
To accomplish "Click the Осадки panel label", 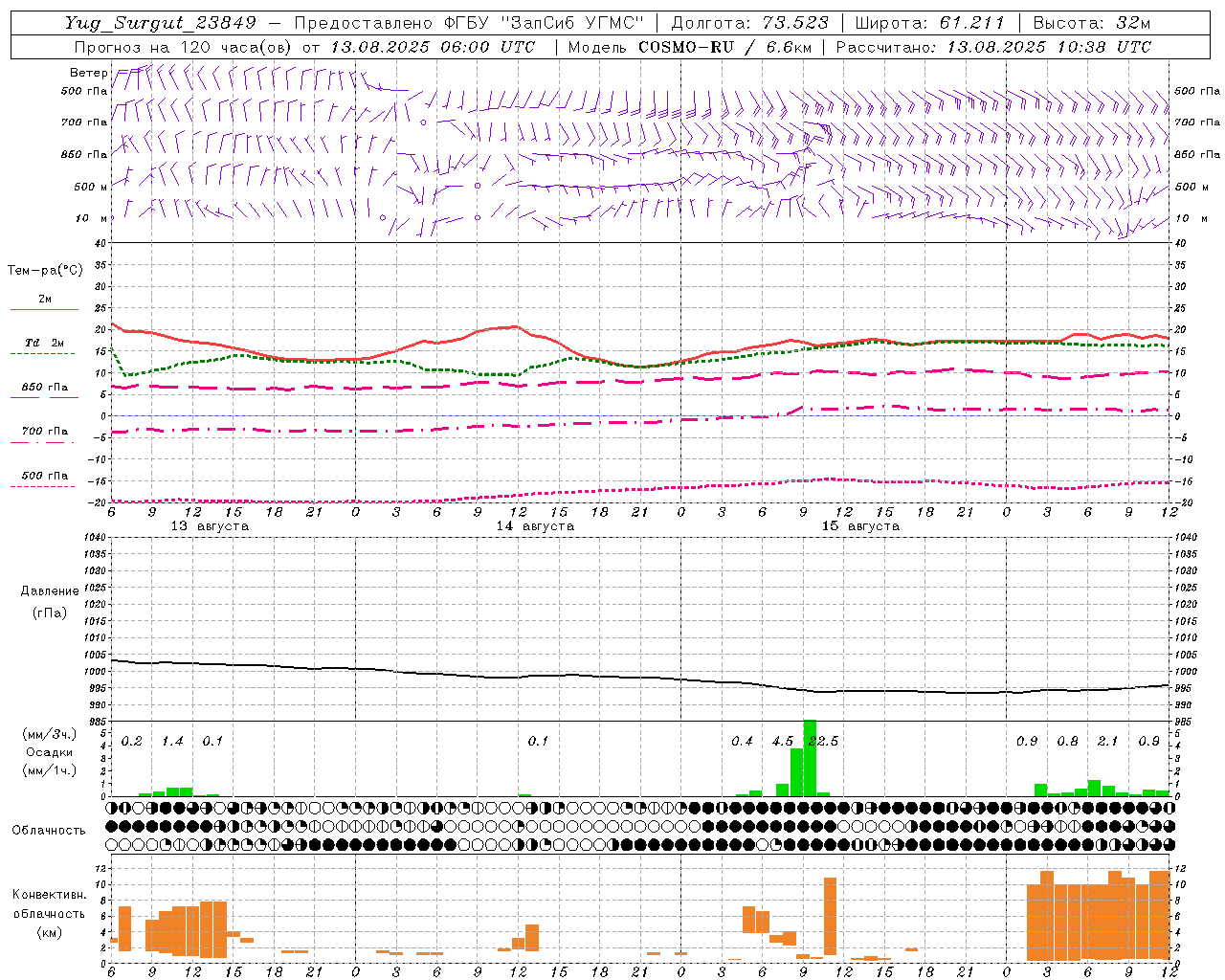I will (50, 752).
